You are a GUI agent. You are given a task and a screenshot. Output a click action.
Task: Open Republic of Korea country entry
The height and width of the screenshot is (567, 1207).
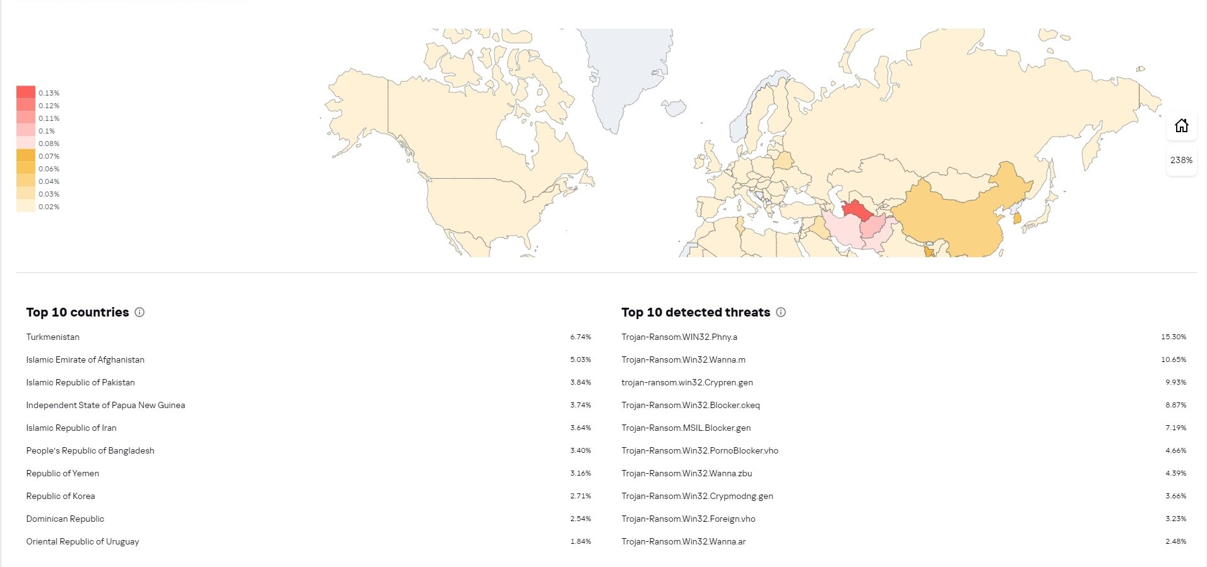(x=61, y=496)
